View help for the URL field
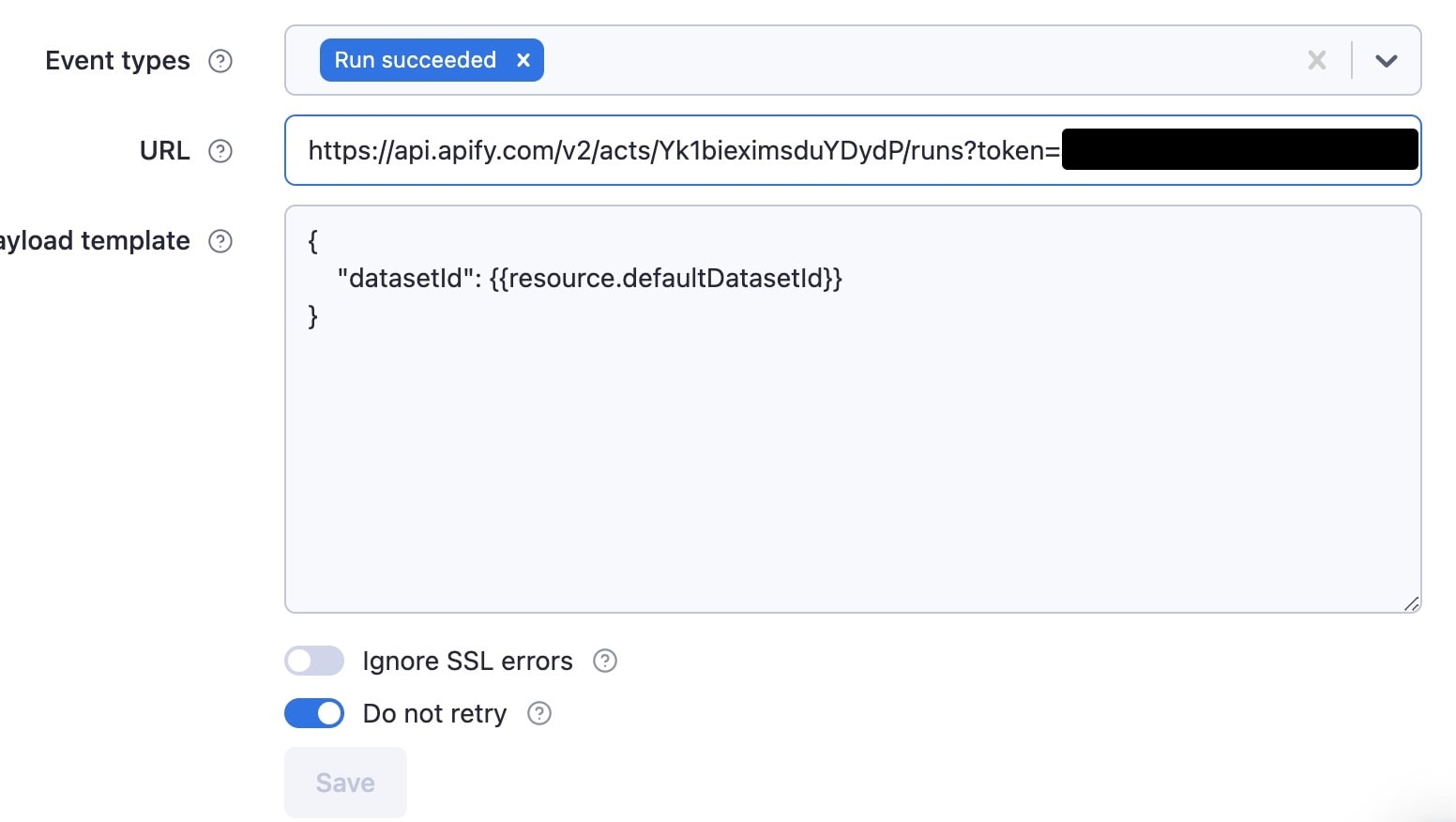Screen dimensions: 1456x822 click(221, 150)
